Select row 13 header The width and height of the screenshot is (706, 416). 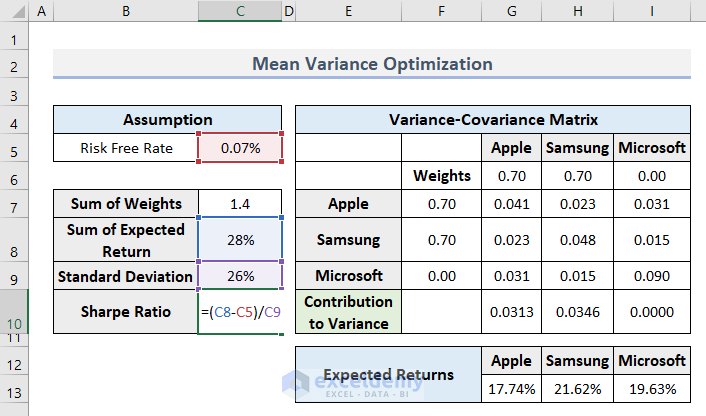(x=14, y=389)
